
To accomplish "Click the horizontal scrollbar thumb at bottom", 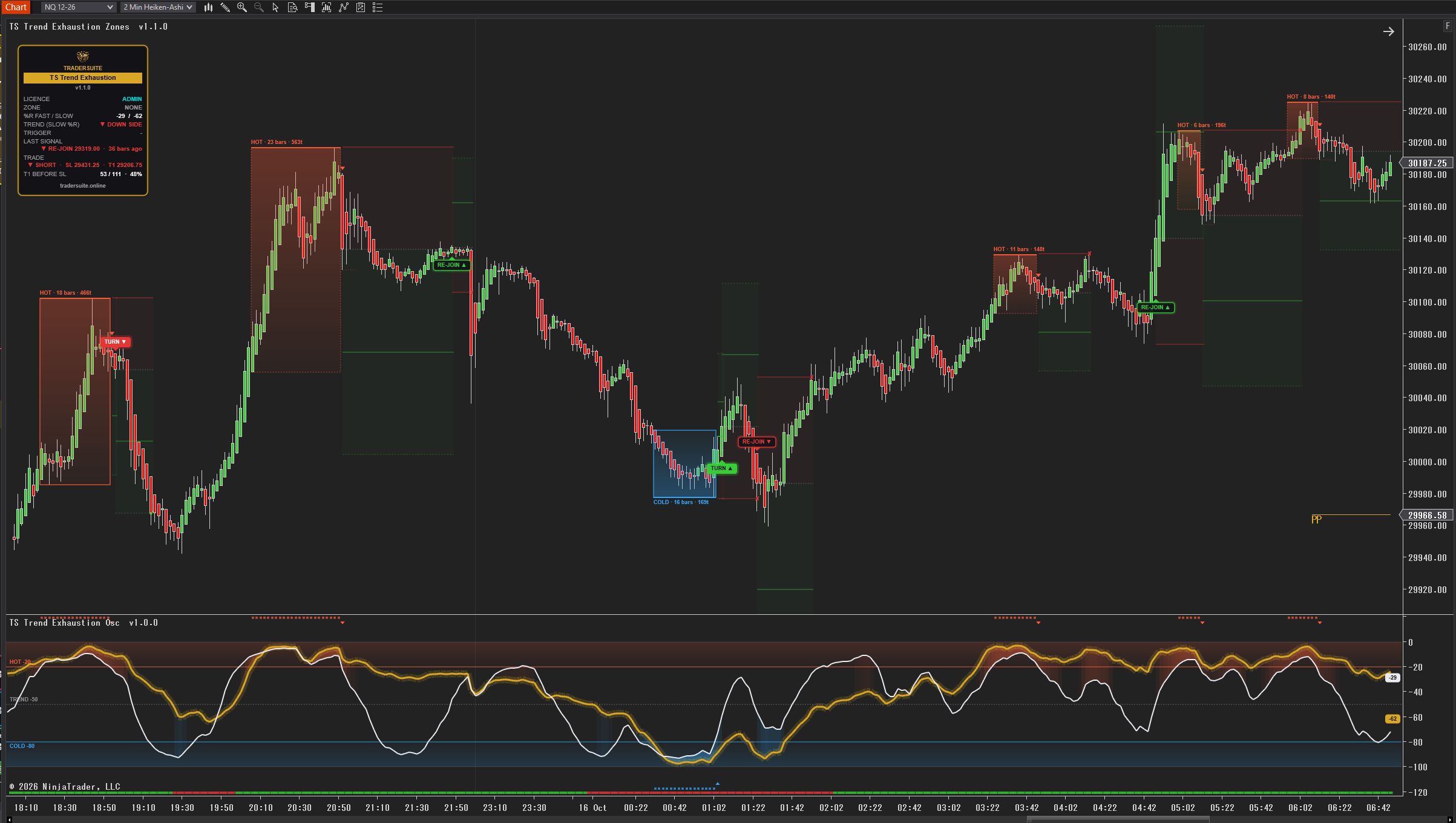I will (1118, 819).
